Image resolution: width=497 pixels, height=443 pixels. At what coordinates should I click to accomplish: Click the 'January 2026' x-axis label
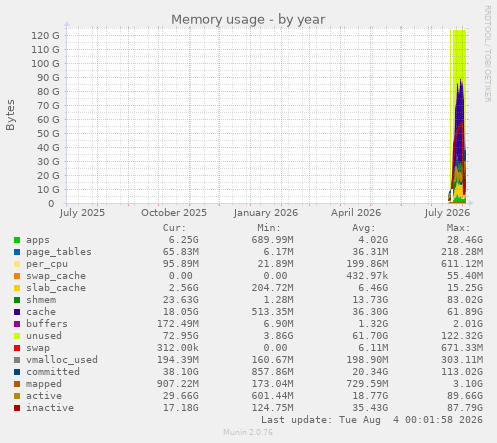[x=266, y=213]
